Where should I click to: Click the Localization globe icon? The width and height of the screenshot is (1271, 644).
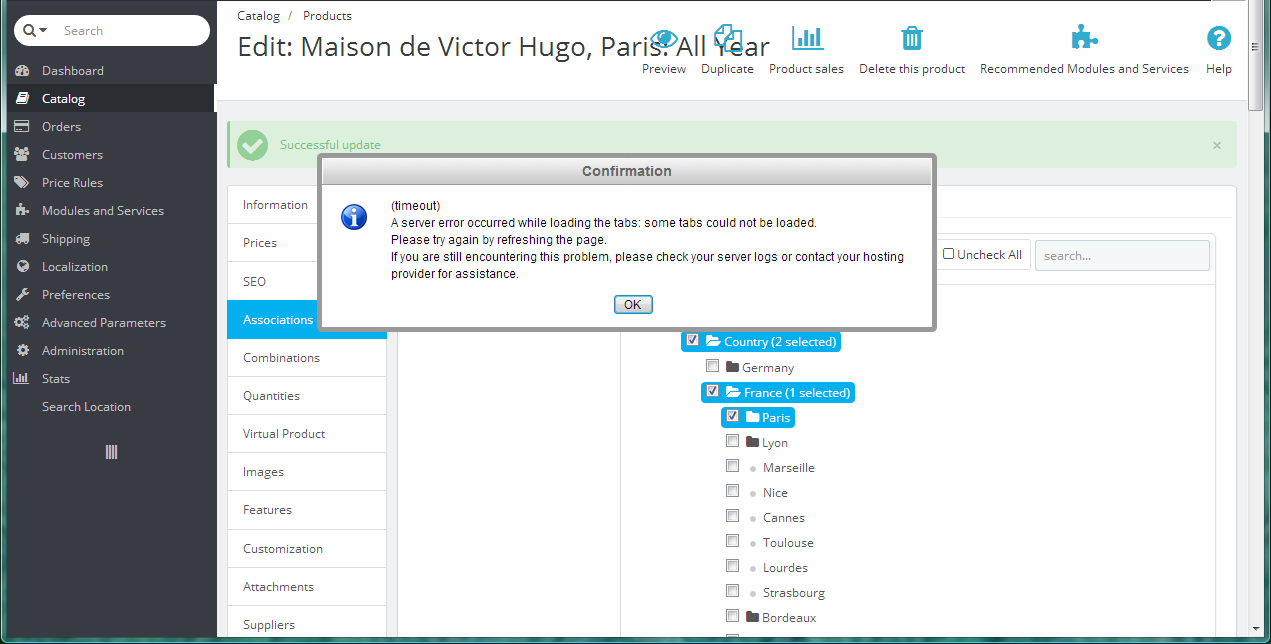click(x=21, y=267)
